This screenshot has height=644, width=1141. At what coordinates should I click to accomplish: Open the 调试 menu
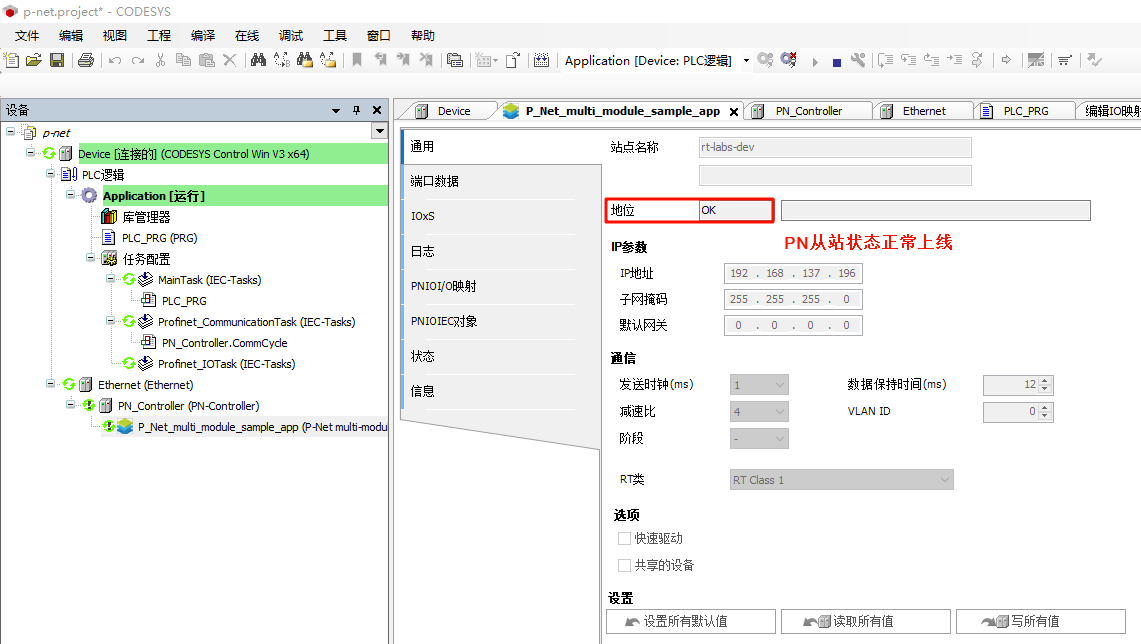coord(291,35)
